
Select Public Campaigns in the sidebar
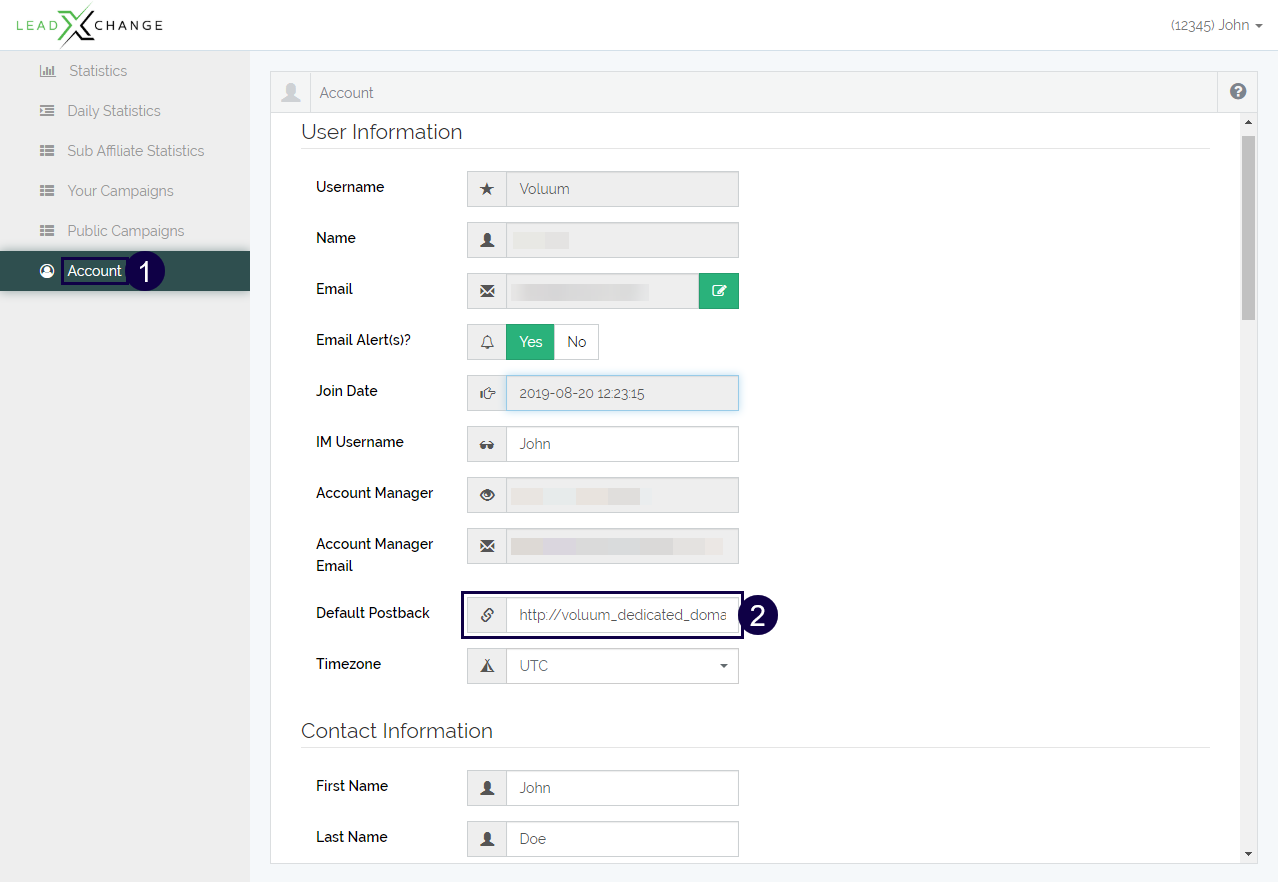tap(125, 231)
